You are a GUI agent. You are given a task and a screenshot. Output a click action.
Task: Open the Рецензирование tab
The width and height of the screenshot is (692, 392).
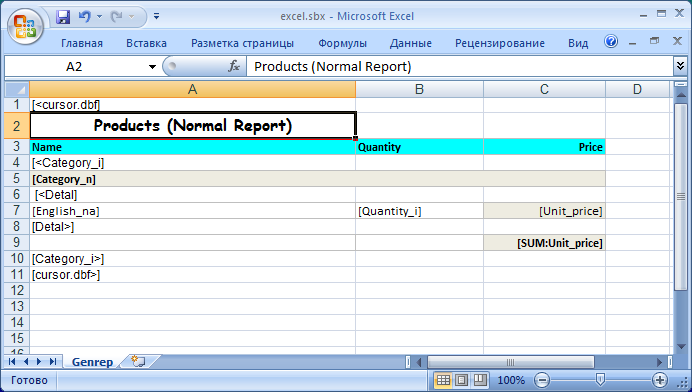pyautogui.click(x=500, y=43)
